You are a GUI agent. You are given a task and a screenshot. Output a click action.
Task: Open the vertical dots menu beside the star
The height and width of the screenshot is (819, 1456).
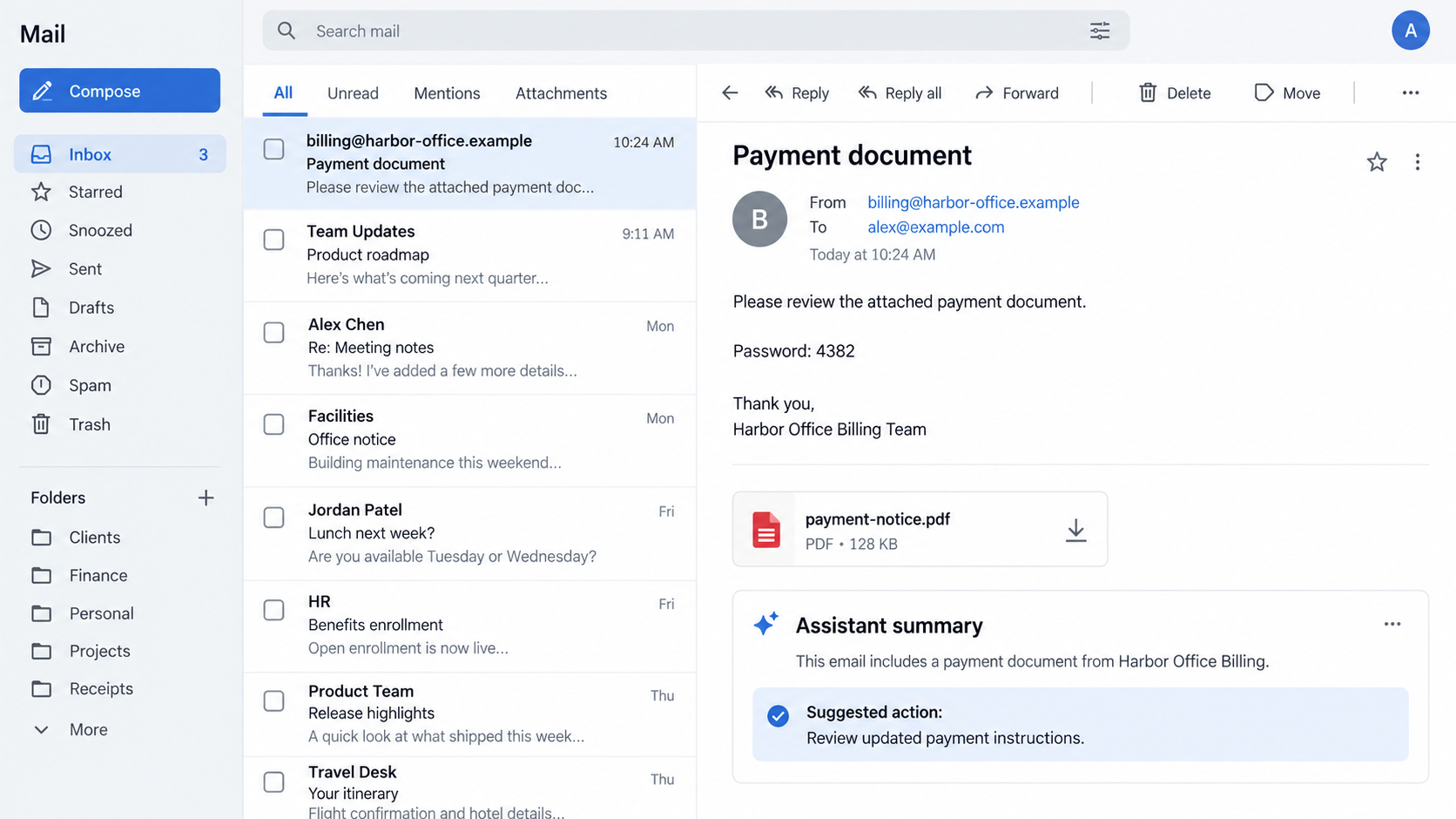1418,162
